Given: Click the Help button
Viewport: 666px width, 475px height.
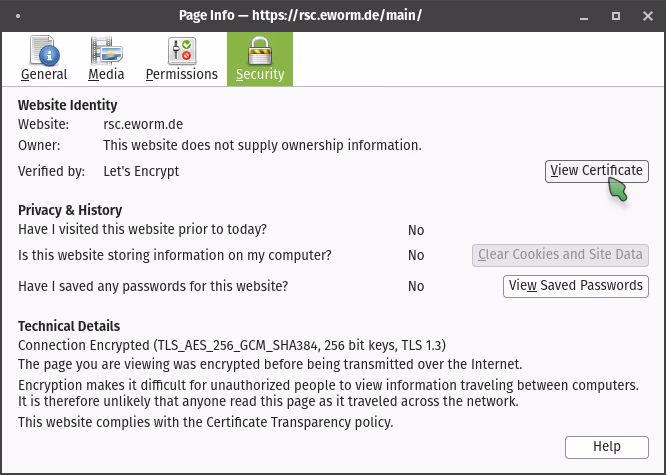Looking at the screenshot, I should (606, 447).
